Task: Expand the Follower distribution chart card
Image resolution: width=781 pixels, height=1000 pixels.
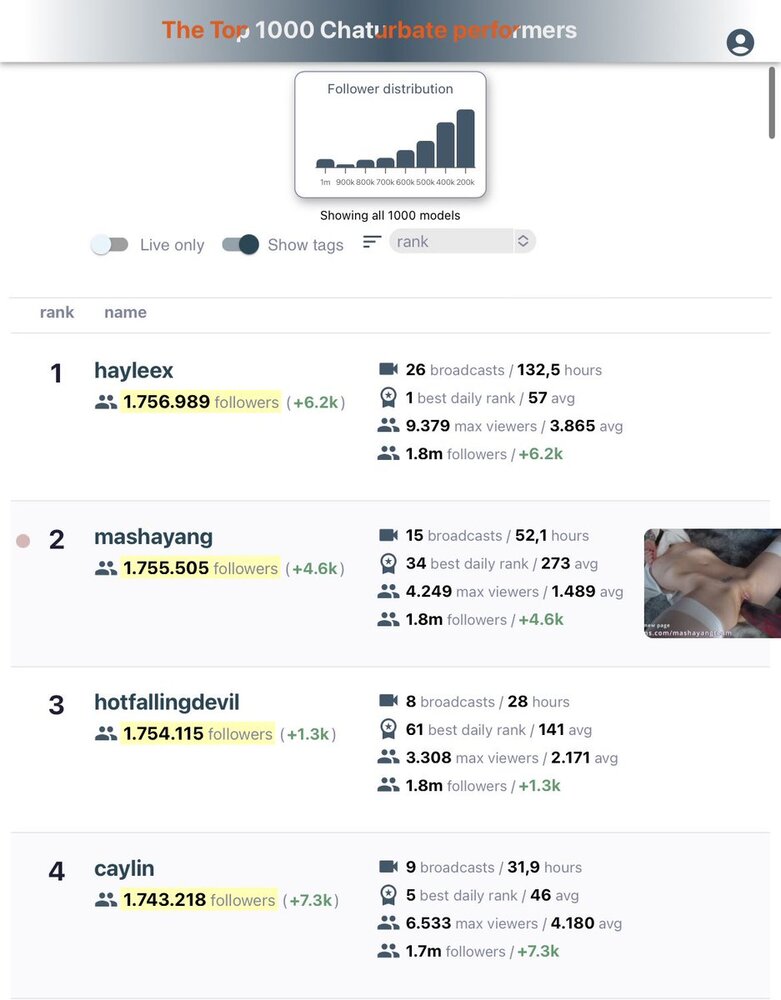Action: click(390, 134)
